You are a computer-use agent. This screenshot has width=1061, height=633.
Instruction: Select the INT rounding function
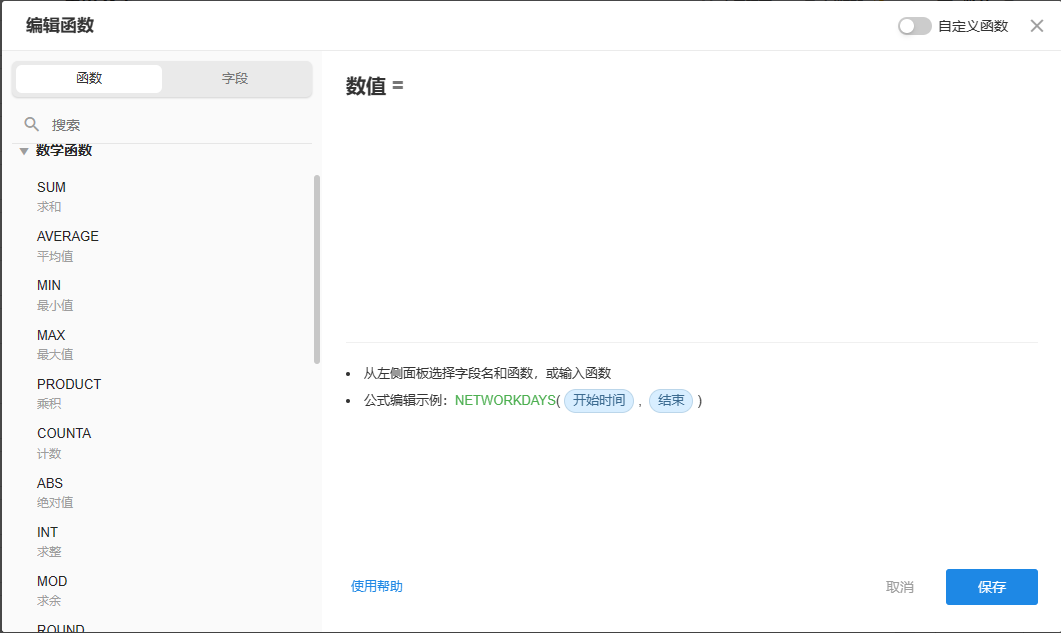48,541
